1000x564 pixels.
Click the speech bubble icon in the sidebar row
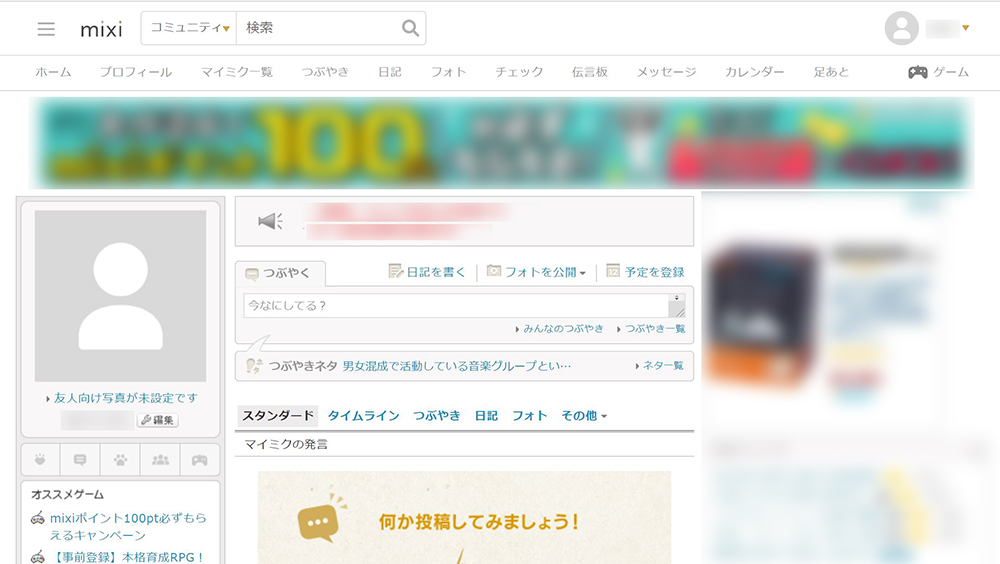click(80, 460)
